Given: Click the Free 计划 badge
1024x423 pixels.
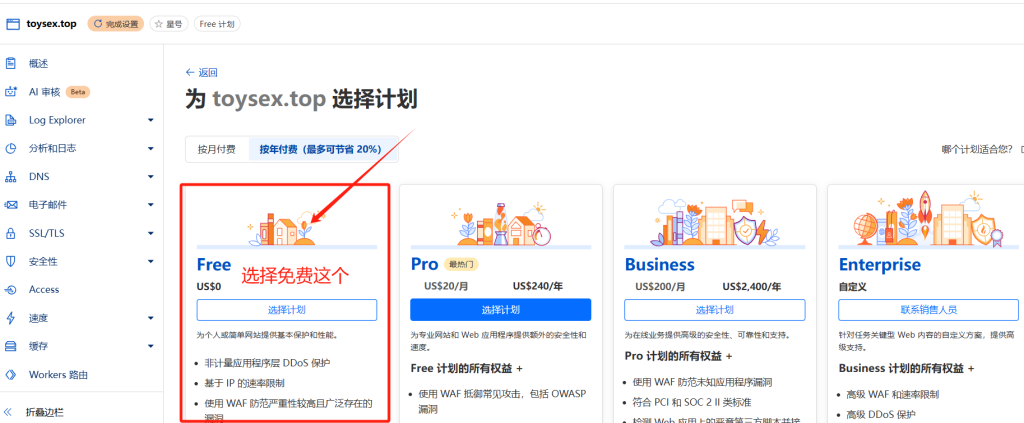Looking at the screenshot, I should [217, 24].
